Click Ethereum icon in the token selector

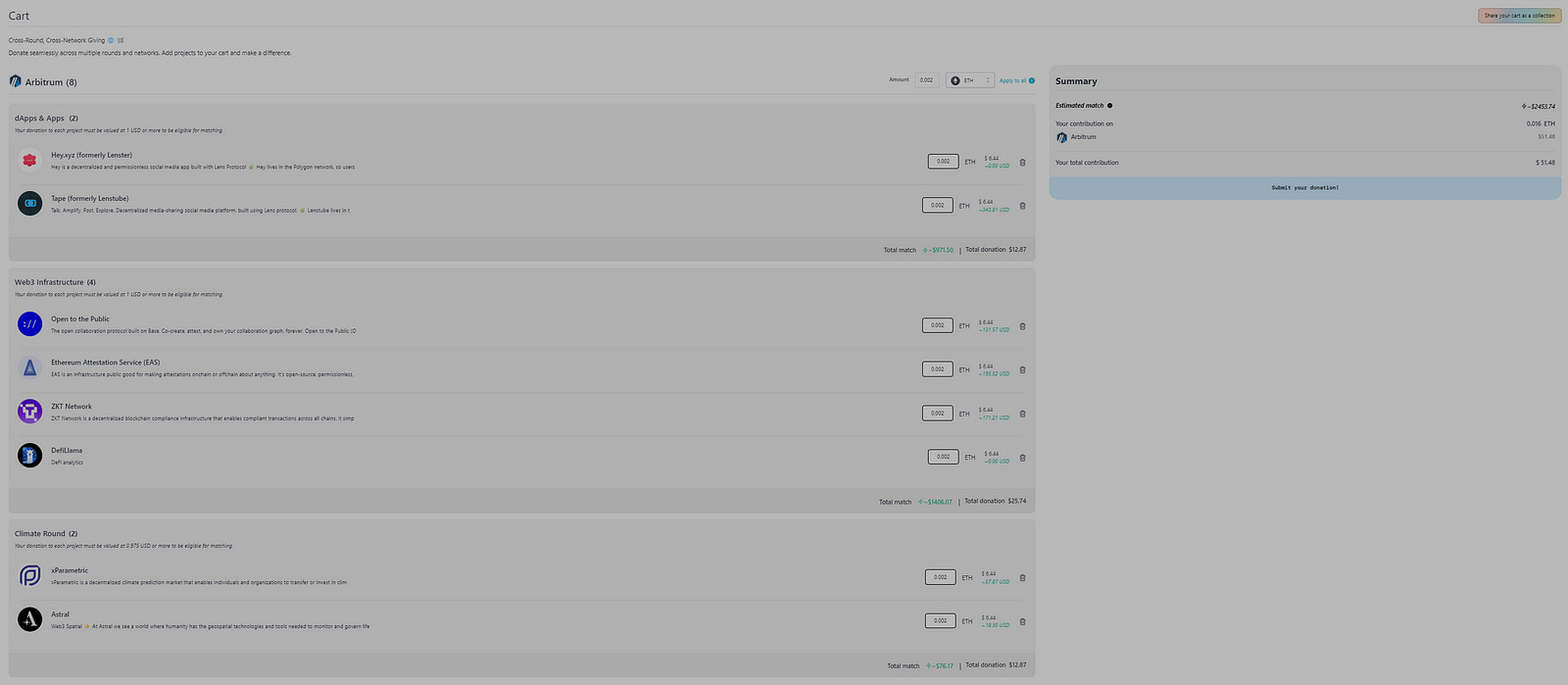tap(955, 80)
